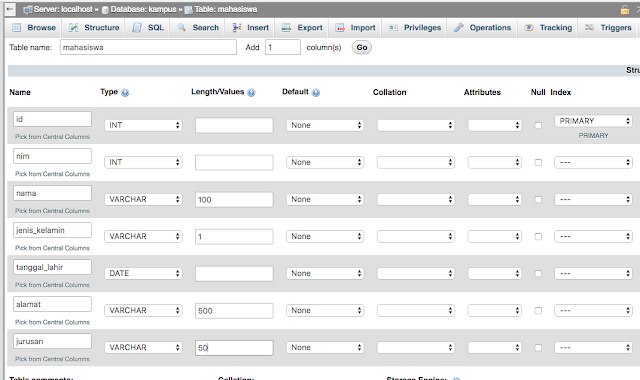Toggle Null checkbox for jurusan column

[x=538, y=348]
